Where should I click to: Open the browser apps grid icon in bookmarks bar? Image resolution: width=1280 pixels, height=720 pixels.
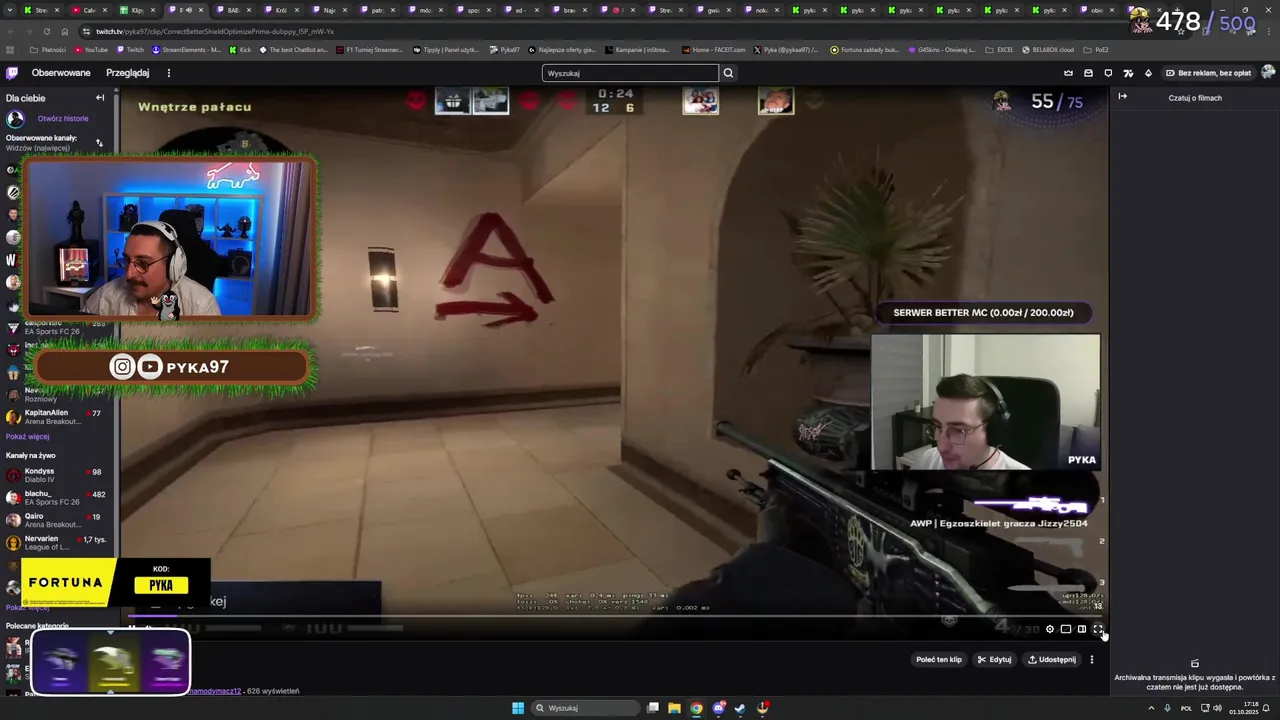(11, 50)
